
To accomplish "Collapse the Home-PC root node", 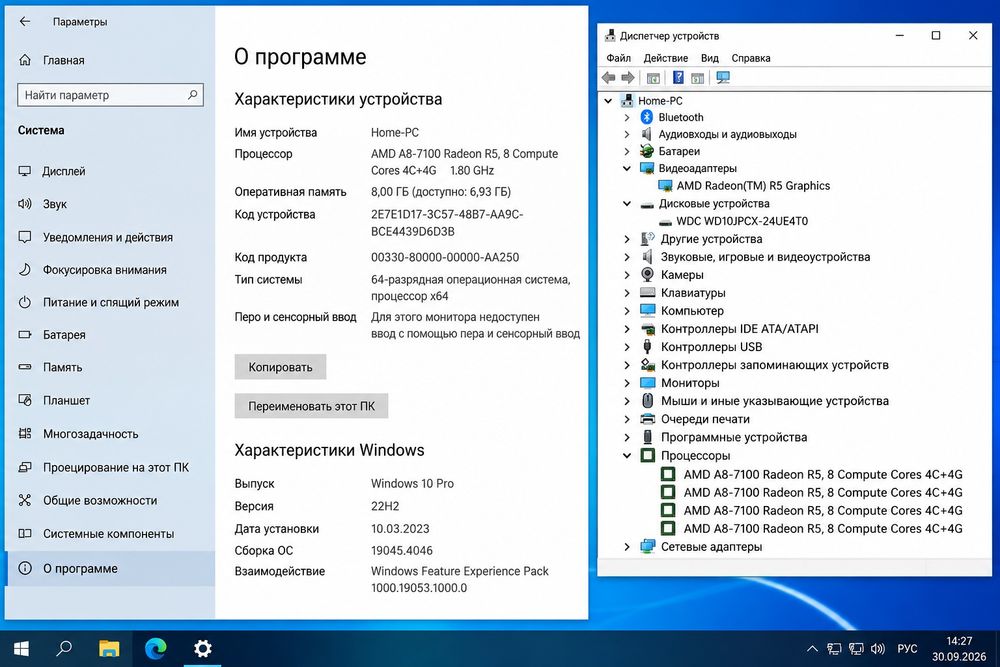I will [x=608, y=101].
